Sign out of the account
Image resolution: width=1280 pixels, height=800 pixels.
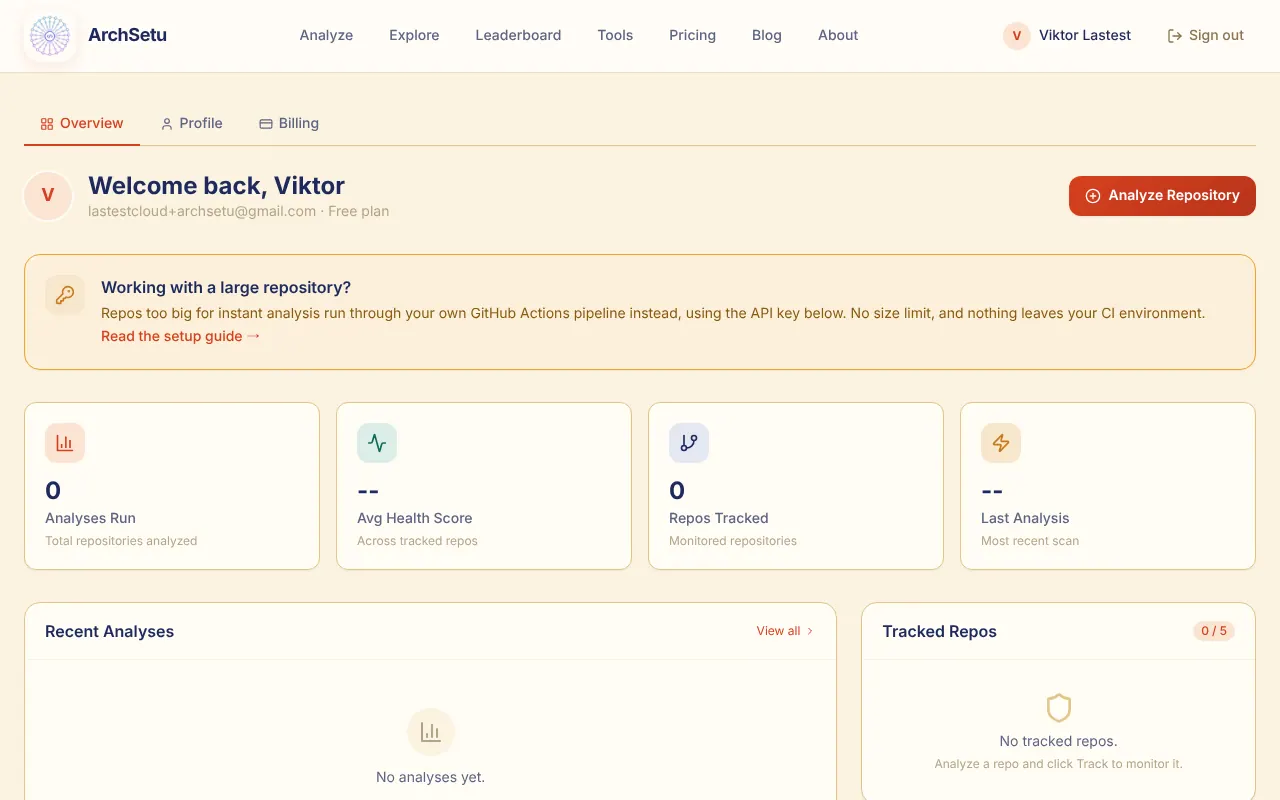click(1206, 35)
